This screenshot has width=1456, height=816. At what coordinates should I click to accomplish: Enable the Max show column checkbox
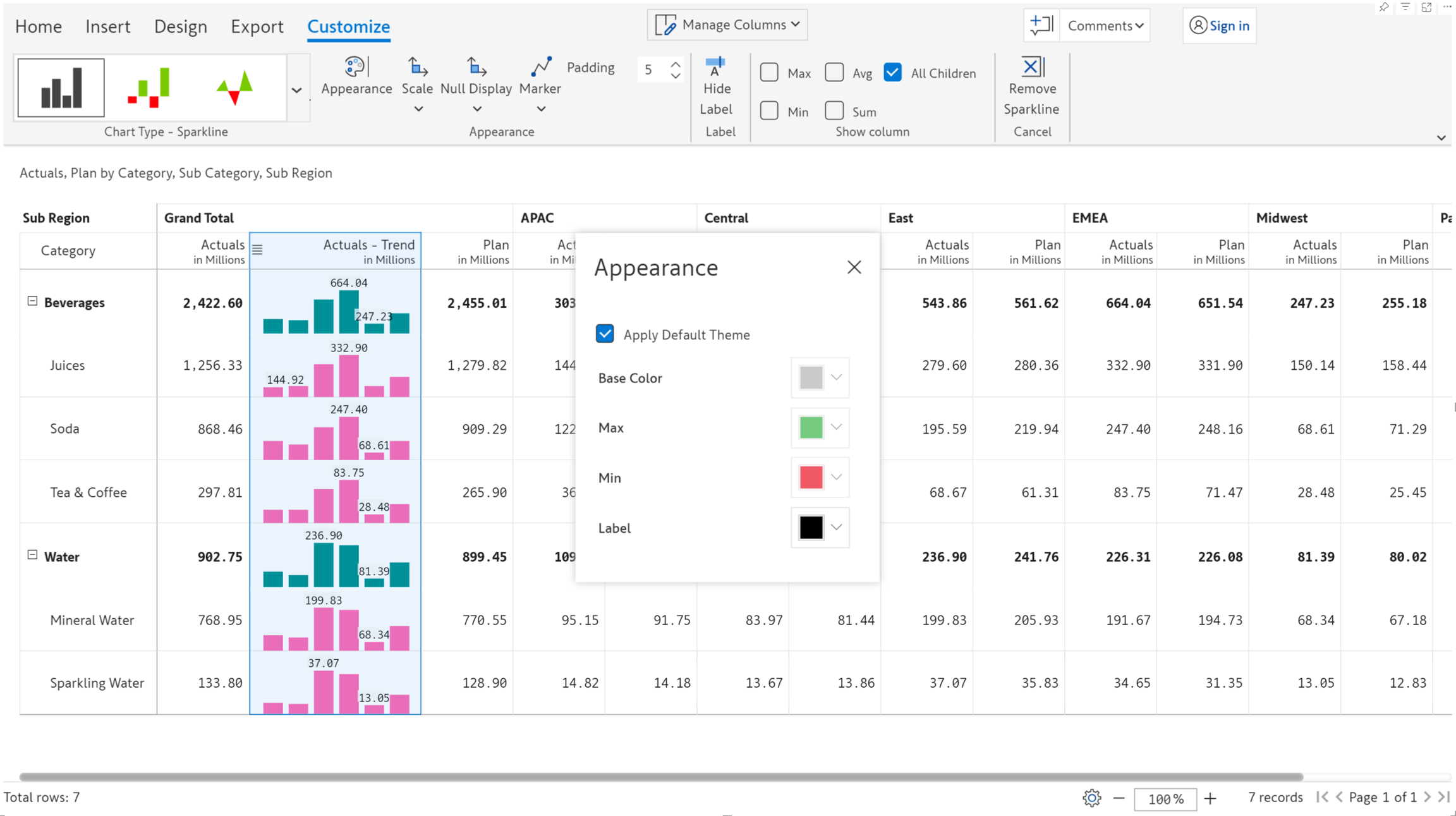[x=769, y=73]
